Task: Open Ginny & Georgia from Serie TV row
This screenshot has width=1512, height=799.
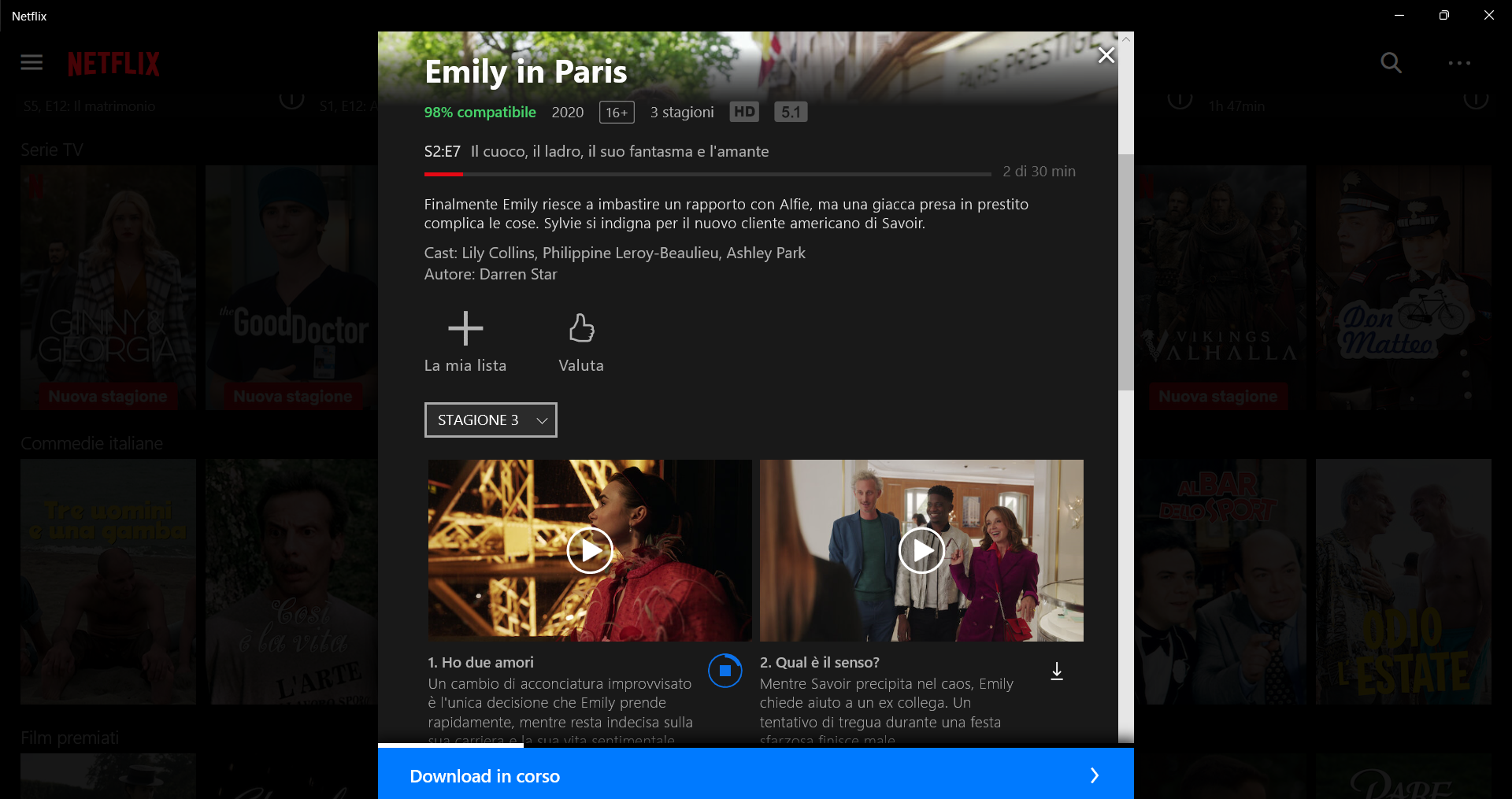Action: (108, 287)
